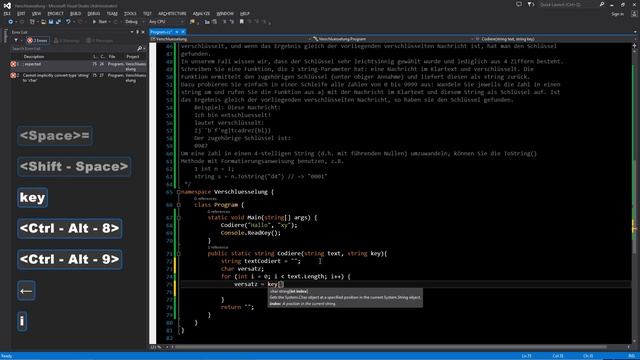Viewport: 640px width, 360px height.
Task: Open the Error List window position dropdown
Action: (132, 32)
